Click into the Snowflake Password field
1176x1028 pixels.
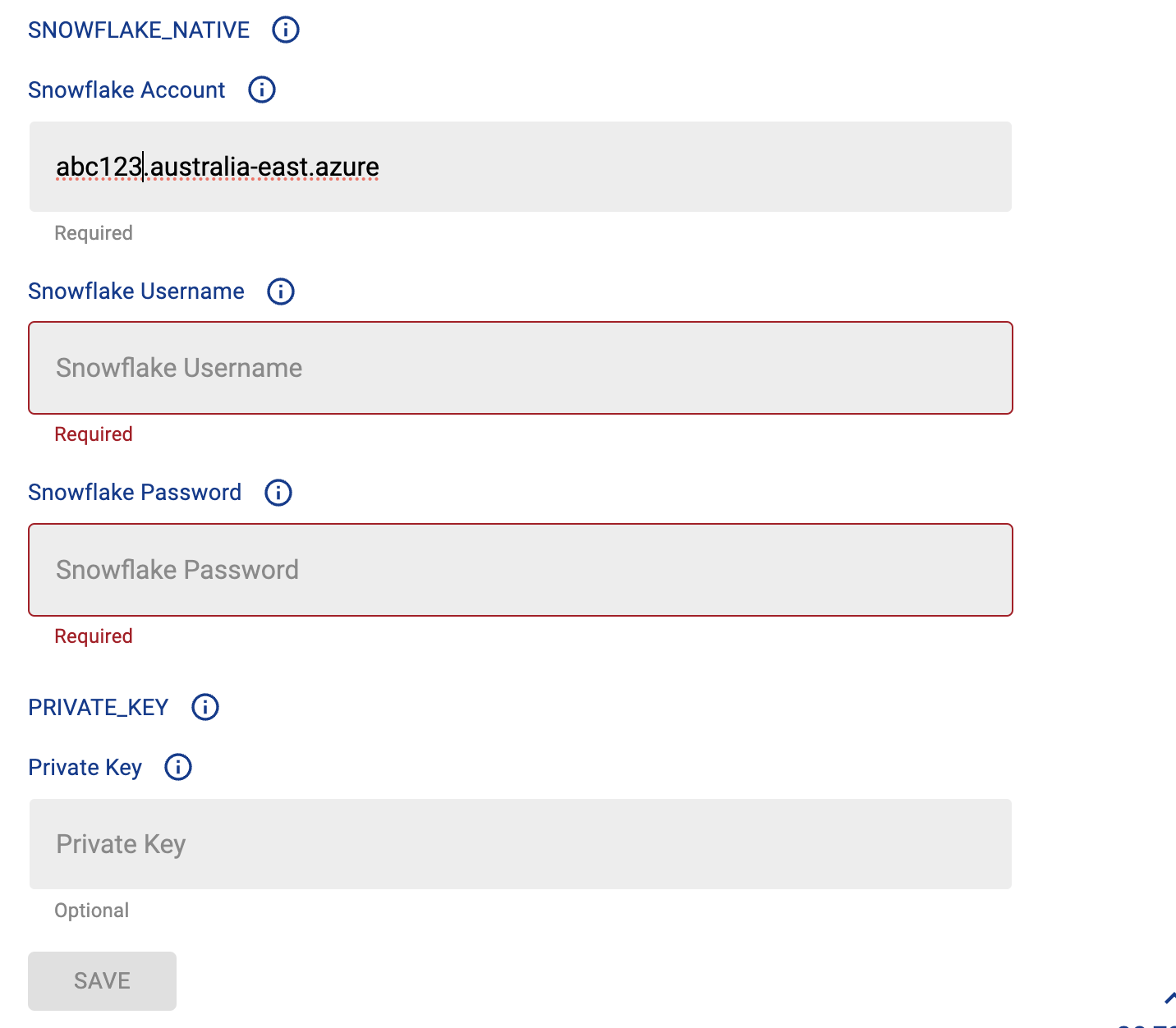[521, 570]
